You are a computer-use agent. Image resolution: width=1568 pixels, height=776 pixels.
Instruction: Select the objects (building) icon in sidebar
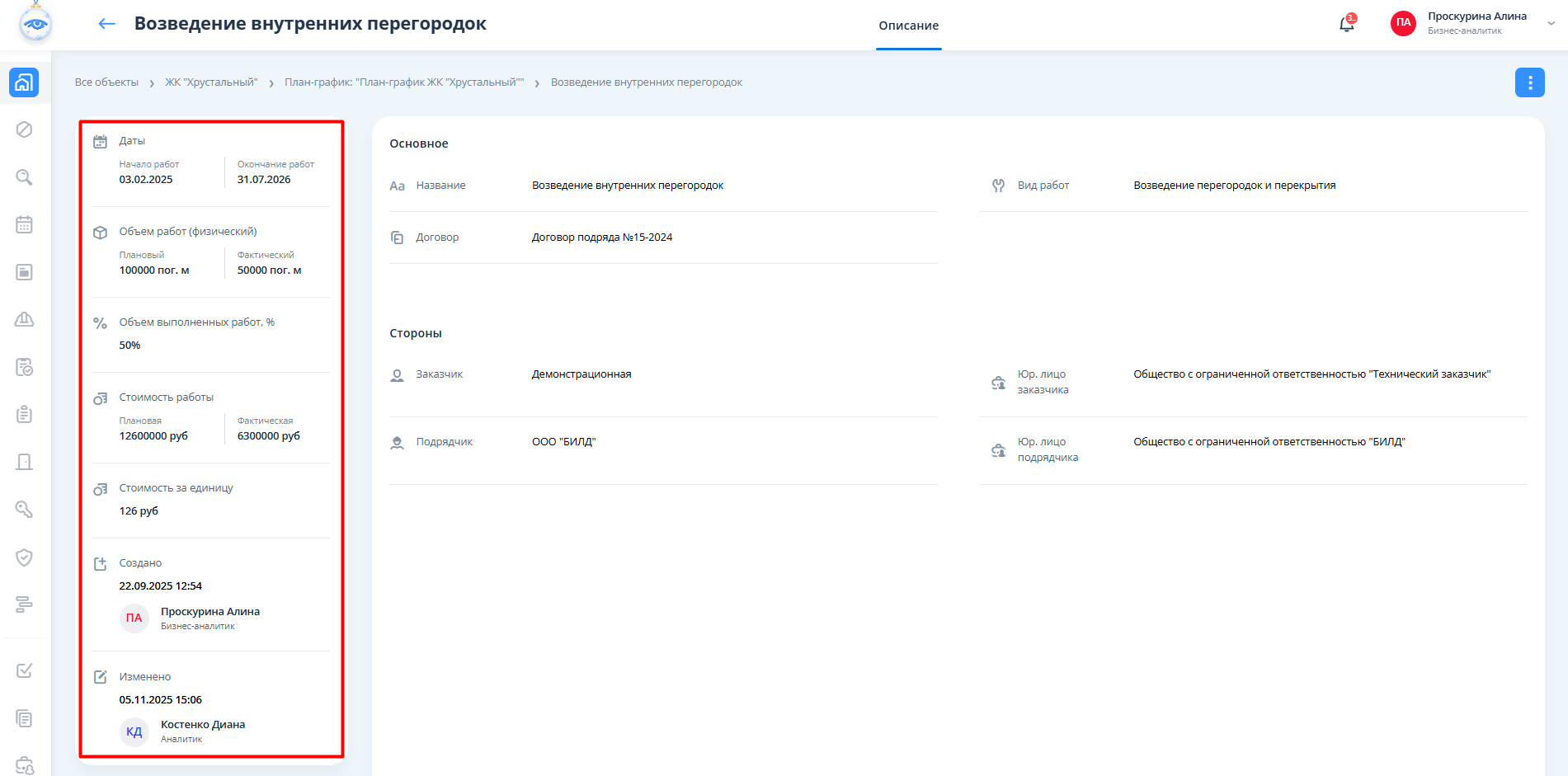[x=24, y=82]
